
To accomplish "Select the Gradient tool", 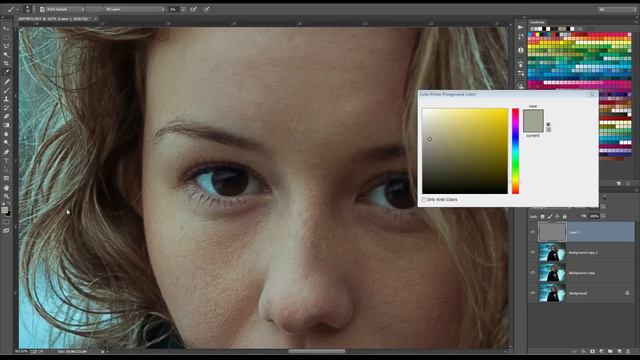I will [x=6, y=125].
